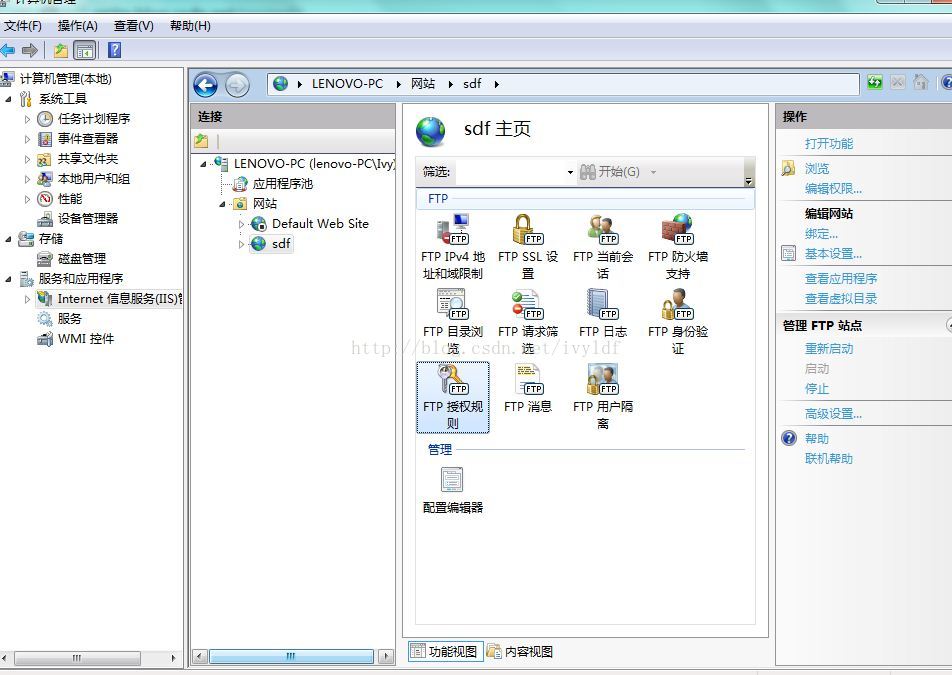This screenshot has height=675, width=952.
Task: Click left pane horizontal scrollbar thumb
Action: (x=77, y=657)
